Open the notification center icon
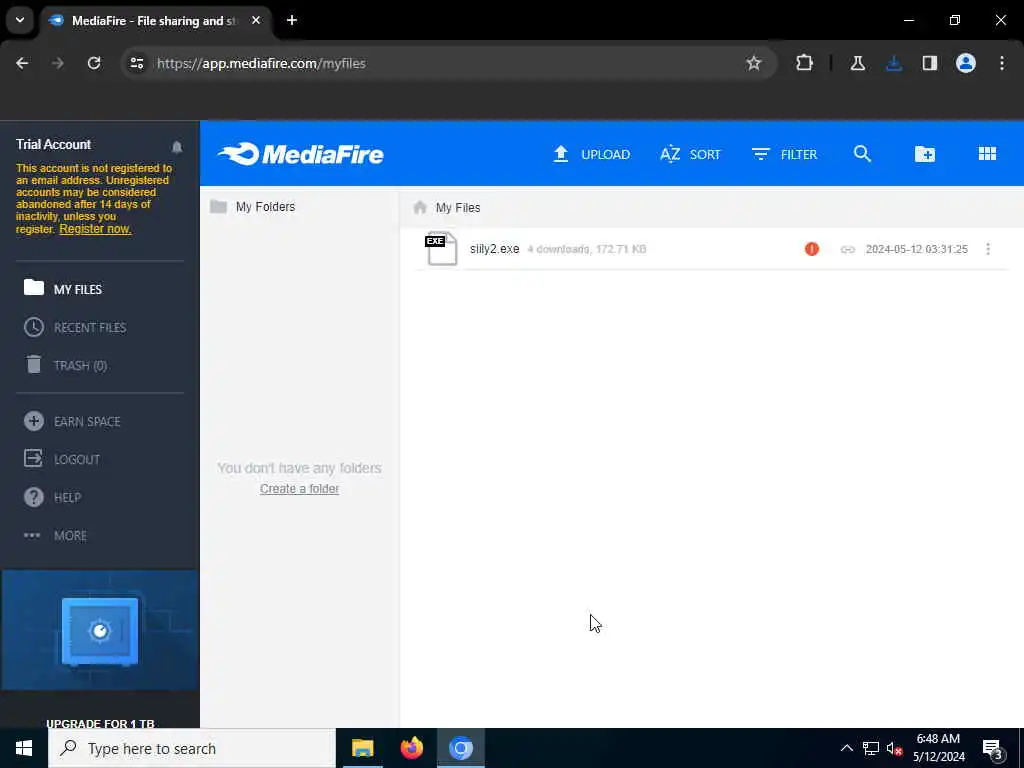The height and width of the screenshot is (768, 1024). [992, 749]
